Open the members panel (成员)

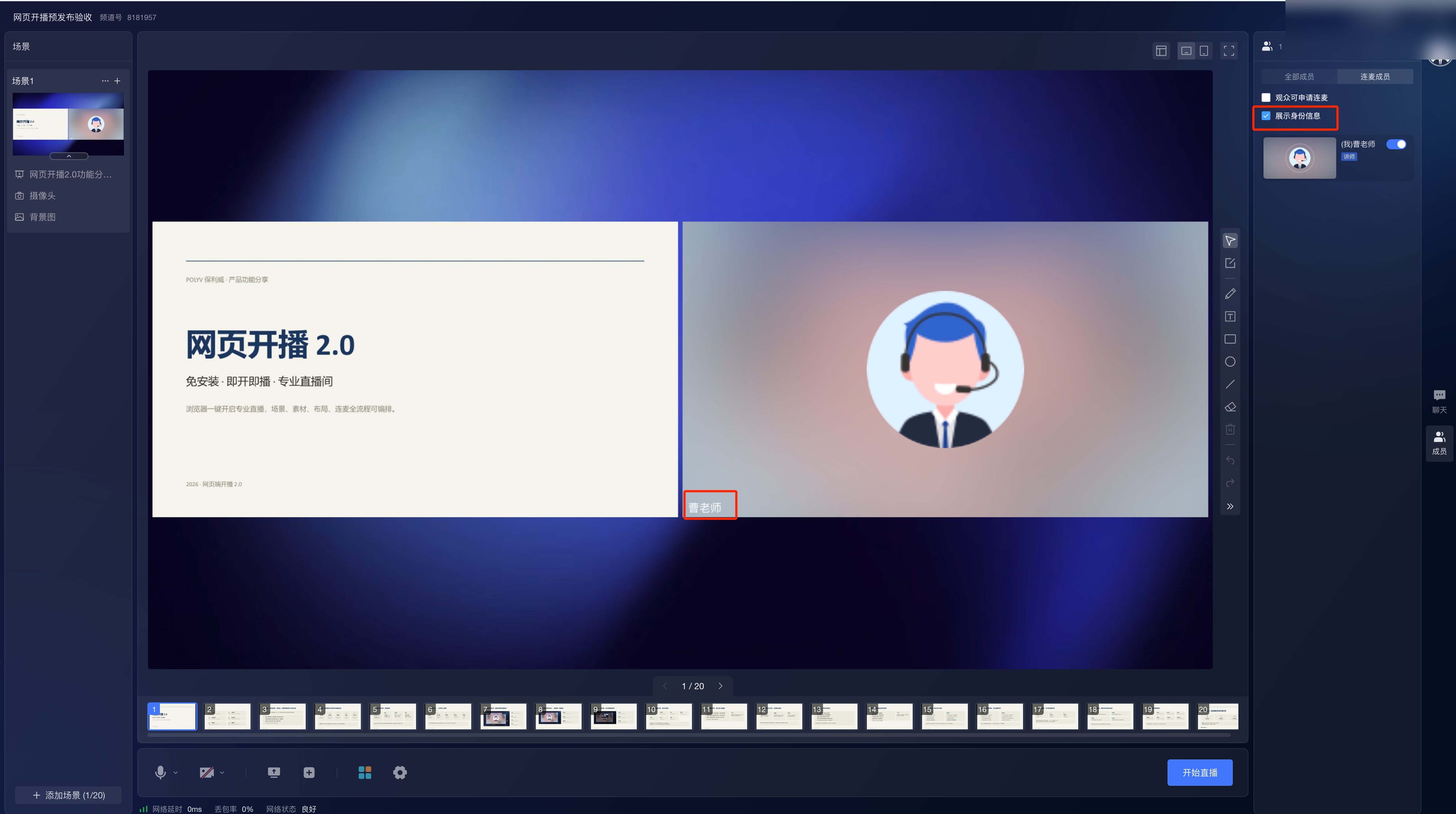pyautogui.click(x=1439, y=443)
